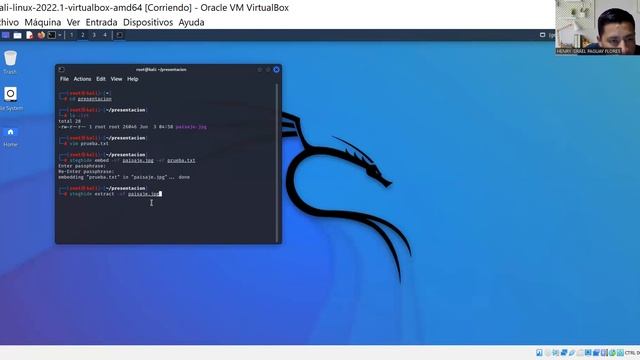This screenshot has width=640, height=360.
Task: Open the terminal emulator panel launcher
Action: (52, 35)
